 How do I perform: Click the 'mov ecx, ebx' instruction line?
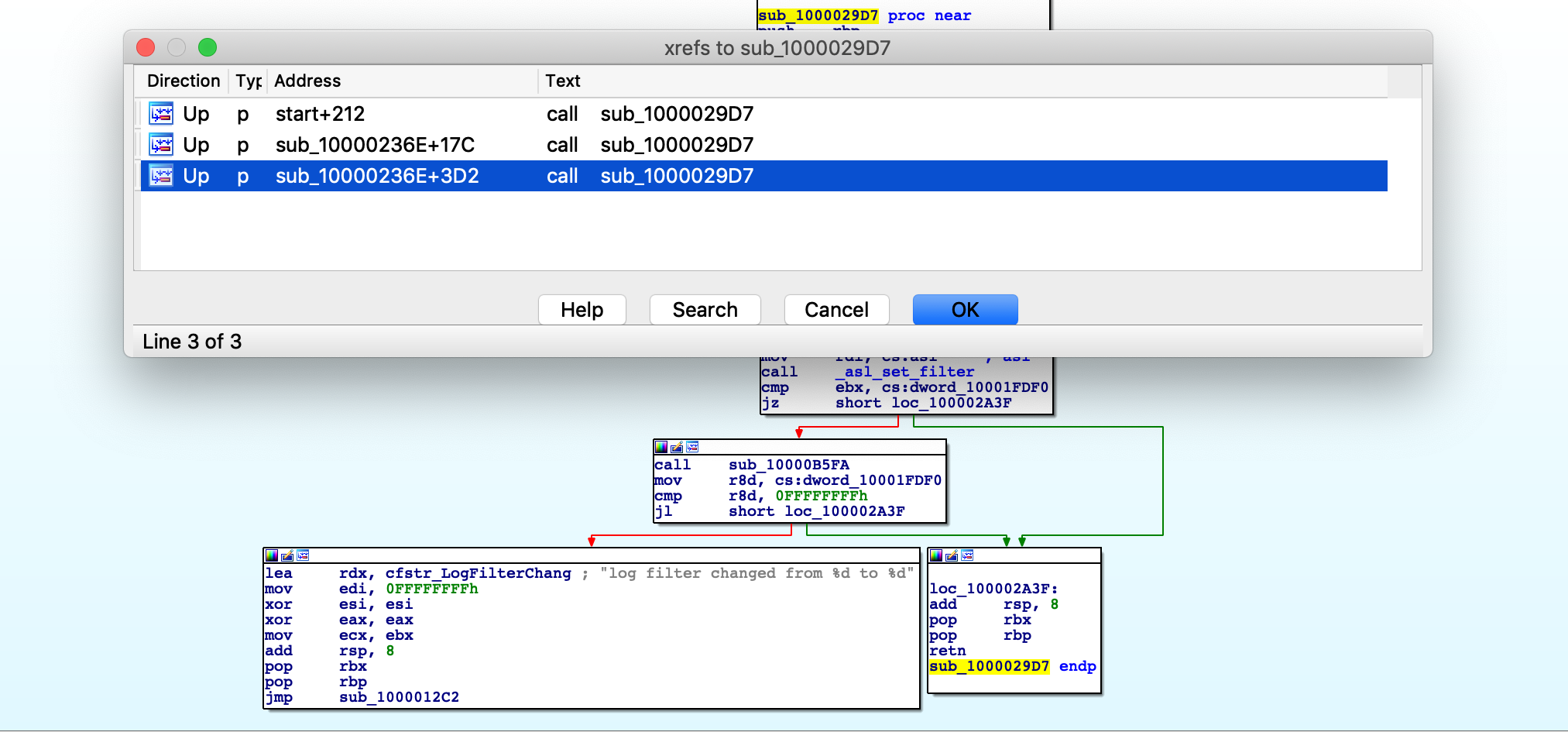[338, 635]
